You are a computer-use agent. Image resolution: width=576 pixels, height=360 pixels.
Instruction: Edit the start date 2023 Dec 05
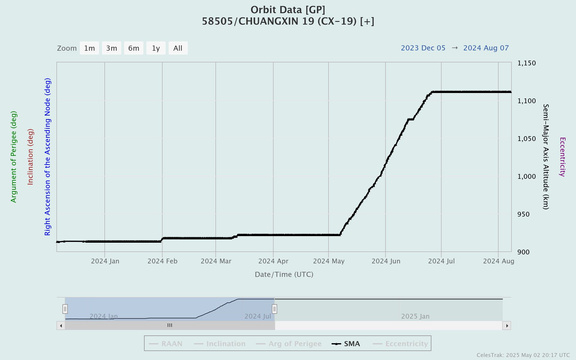pyautogui.click(x=423, y=48)
